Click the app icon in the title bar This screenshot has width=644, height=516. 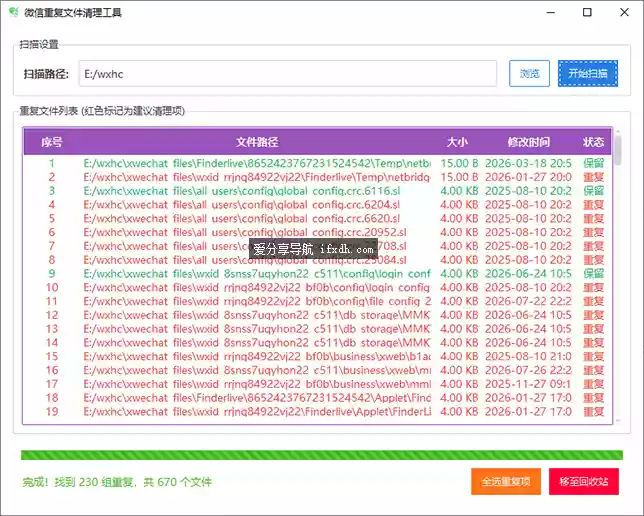coord(14,12)
